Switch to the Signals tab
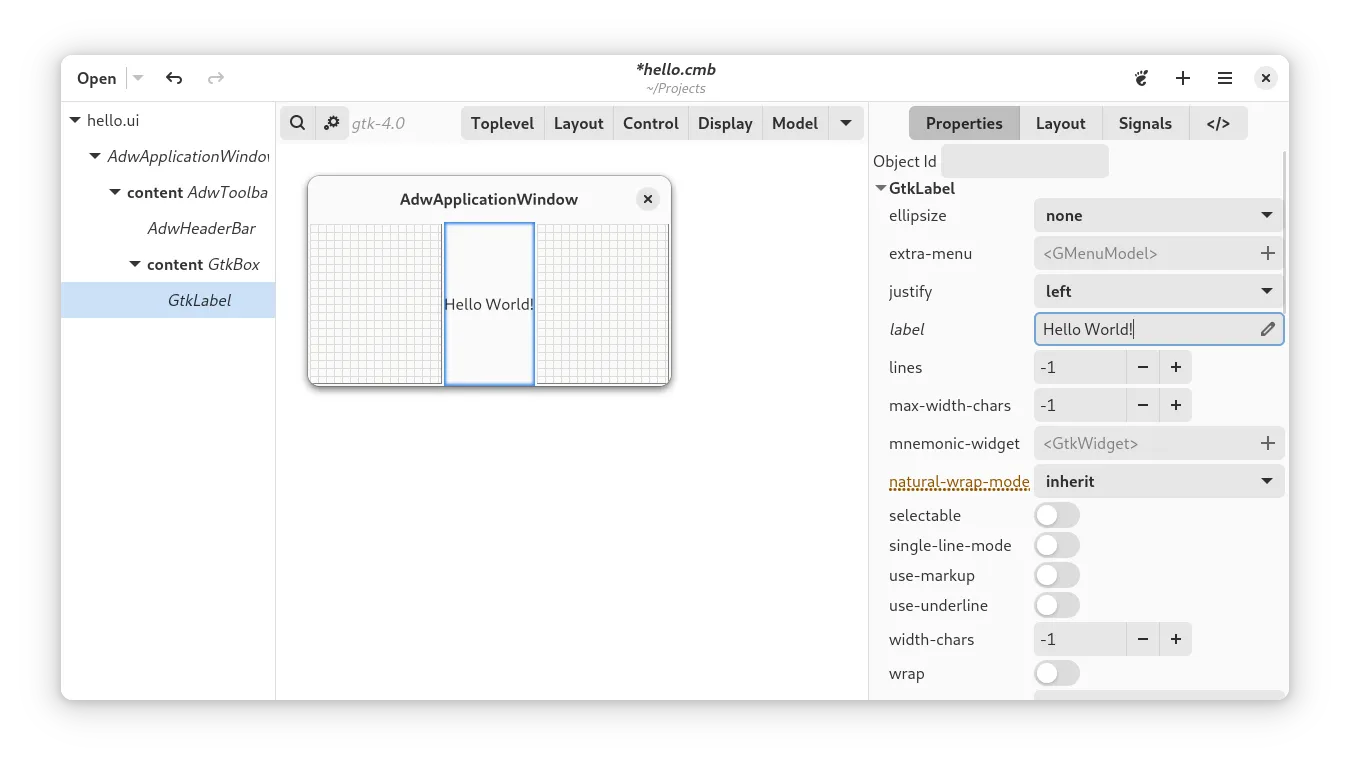The height and width of the screenshot is (767, 1350). [x=1144, y=123]
